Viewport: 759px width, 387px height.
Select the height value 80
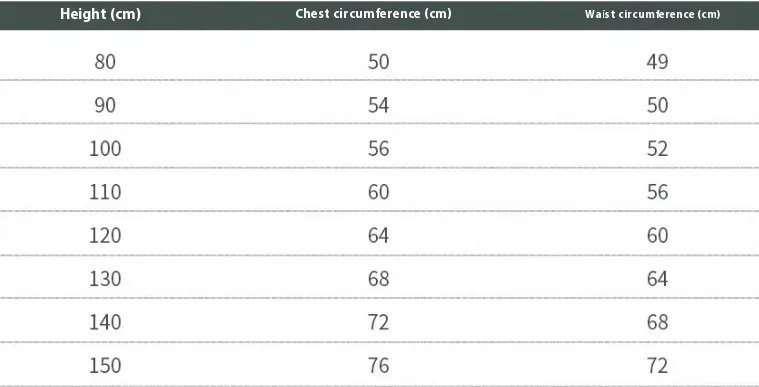[105, 62]
